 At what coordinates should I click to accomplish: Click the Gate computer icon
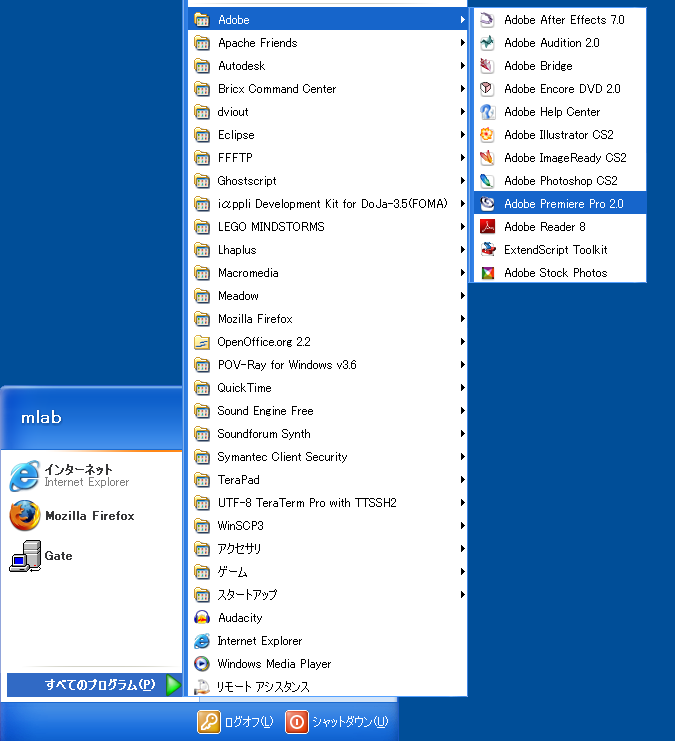(x=25, y=556)
